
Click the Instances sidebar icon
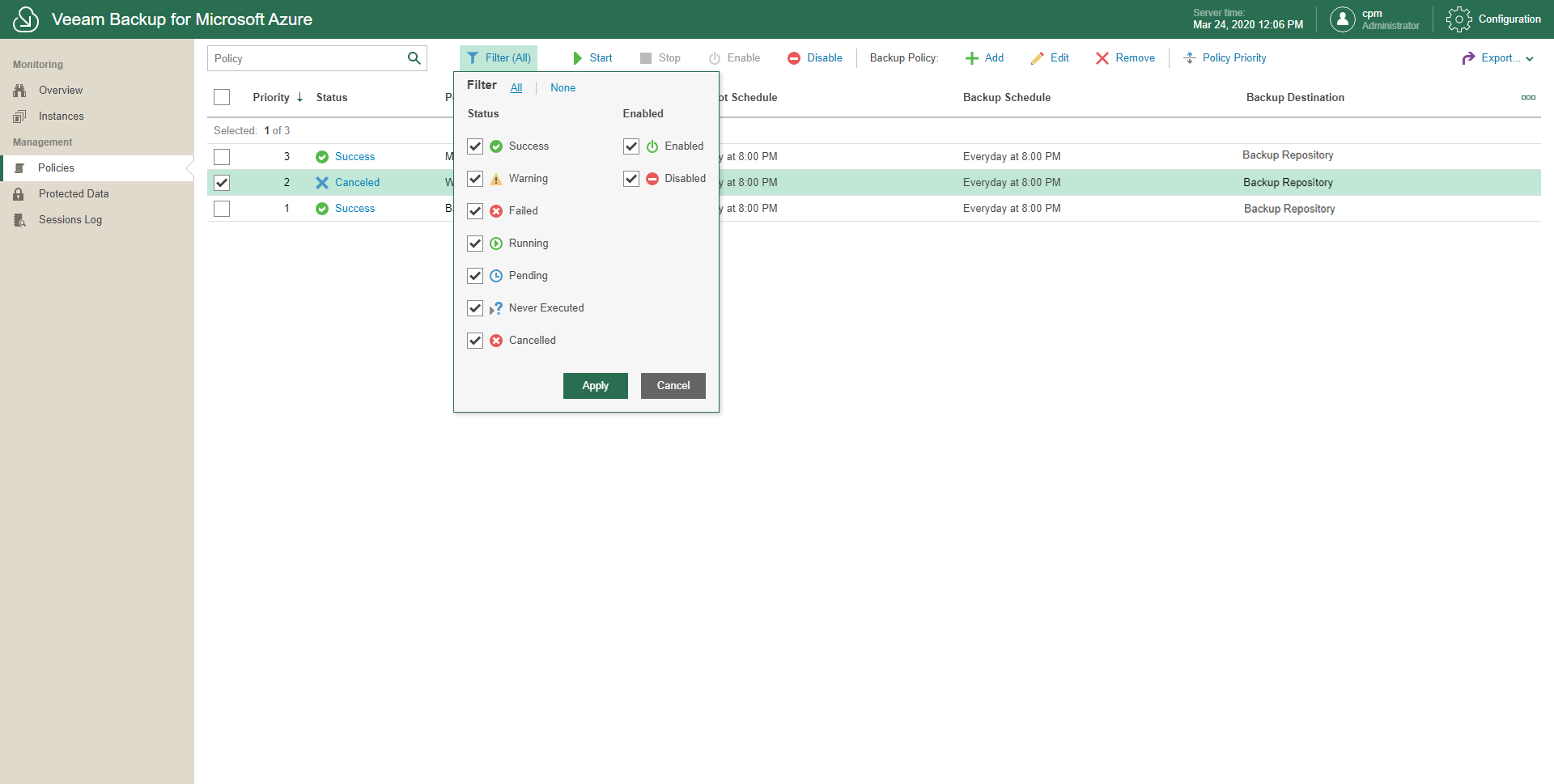pos(19,117)
